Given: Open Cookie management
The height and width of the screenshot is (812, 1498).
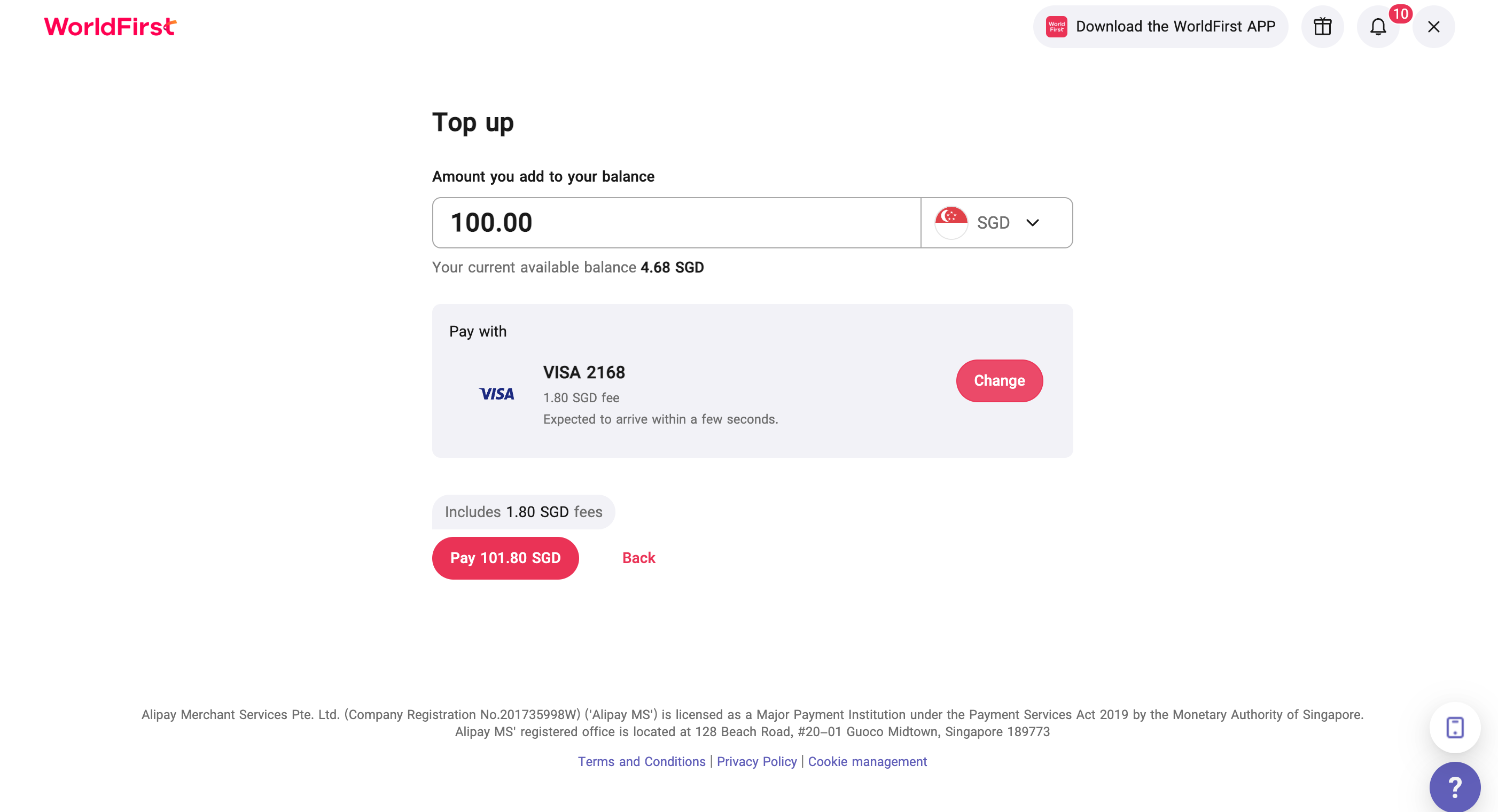Looking at the screenshot, I should 867,761.
